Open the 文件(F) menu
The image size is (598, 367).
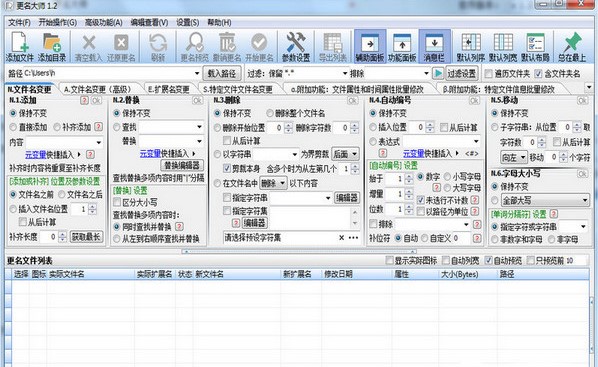19,23
